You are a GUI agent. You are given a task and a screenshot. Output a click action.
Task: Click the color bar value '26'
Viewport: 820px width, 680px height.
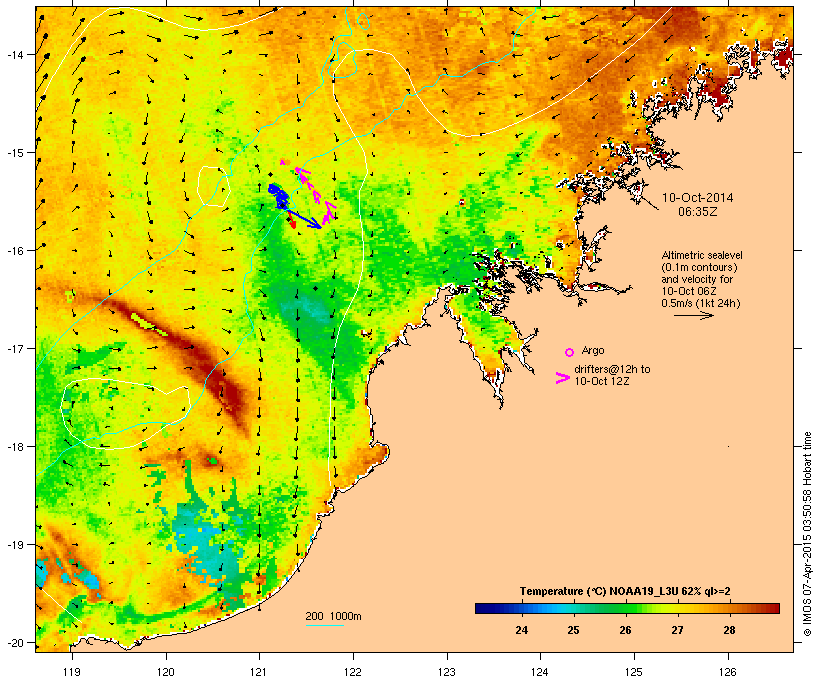(x=625, y=630)
